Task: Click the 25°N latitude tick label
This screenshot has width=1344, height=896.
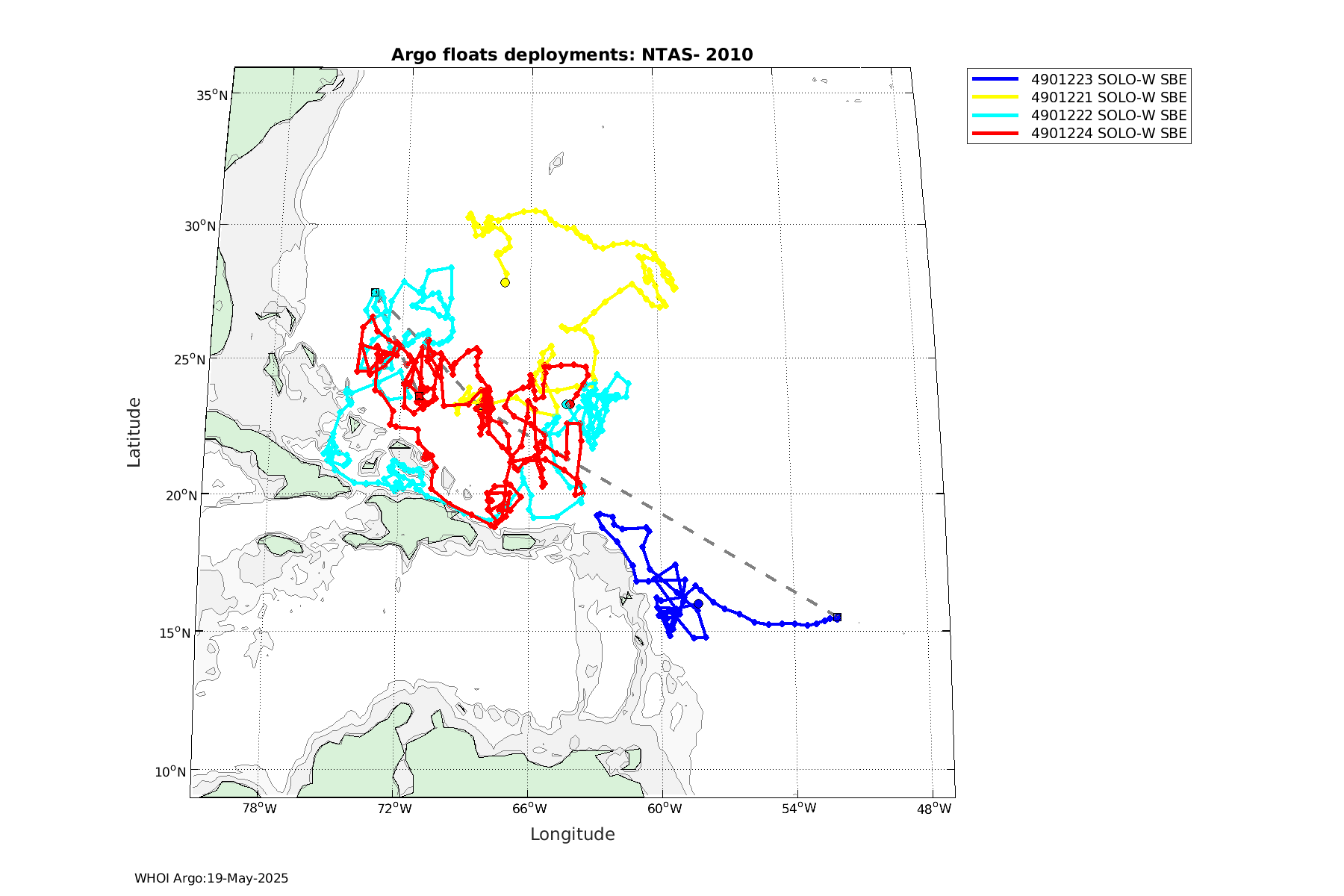Action: [x=190, y=360]
